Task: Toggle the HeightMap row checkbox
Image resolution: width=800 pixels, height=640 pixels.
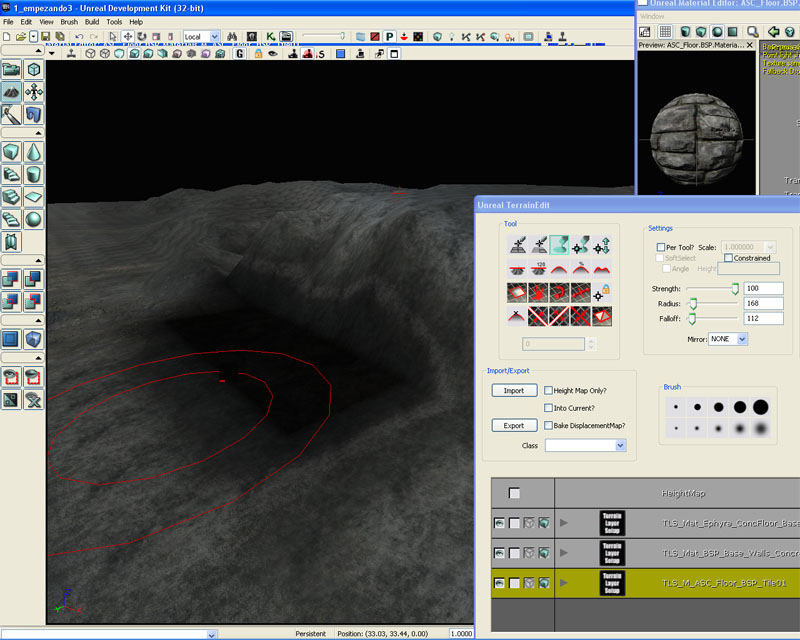Action: pyautogui.click(x=514, y=493)
